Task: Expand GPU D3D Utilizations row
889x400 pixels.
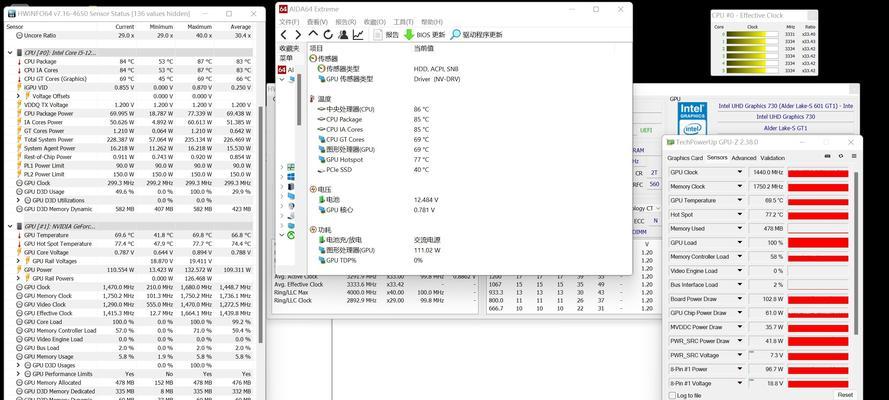Action: pos(19,200)
